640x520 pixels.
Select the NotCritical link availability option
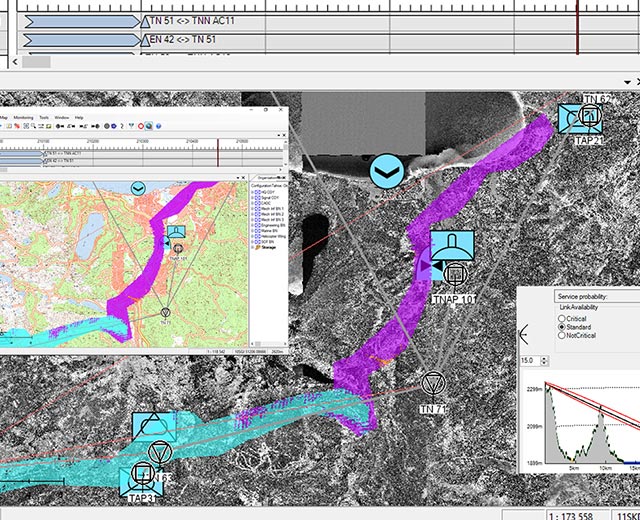click(x=562, y=336)
